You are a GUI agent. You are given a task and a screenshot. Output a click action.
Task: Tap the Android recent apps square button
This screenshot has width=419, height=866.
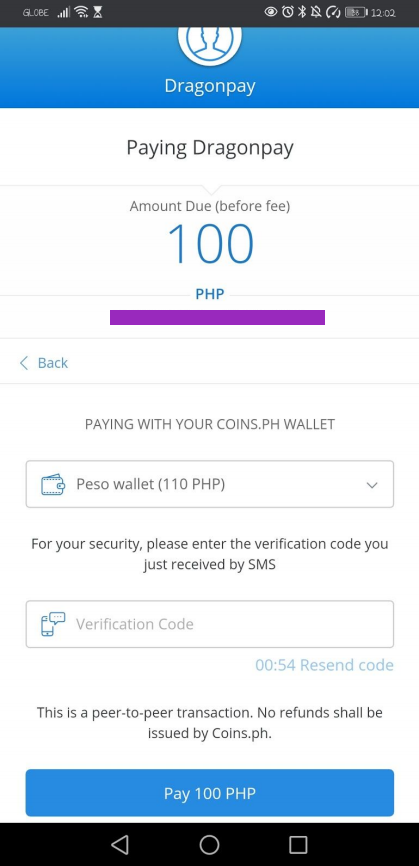298,844
